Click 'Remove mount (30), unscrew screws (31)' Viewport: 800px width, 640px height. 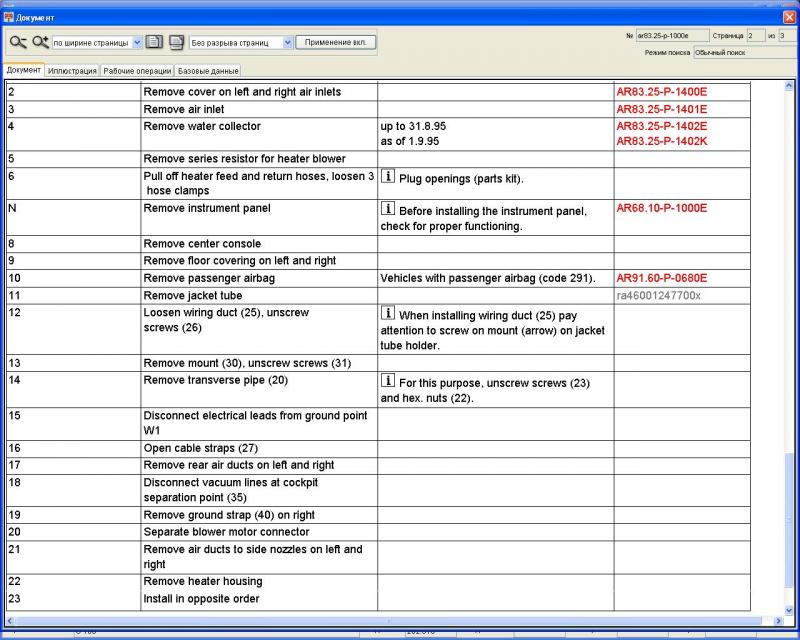pyautogui.click(x=247, y=363)
